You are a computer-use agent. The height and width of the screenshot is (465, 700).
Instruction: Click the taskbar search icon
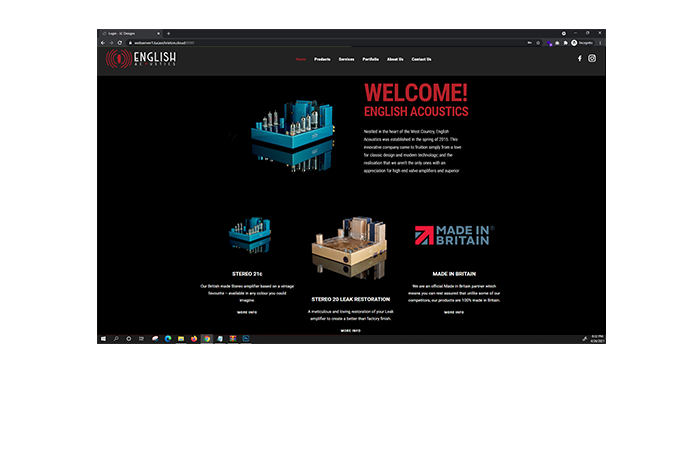[116, 339]
